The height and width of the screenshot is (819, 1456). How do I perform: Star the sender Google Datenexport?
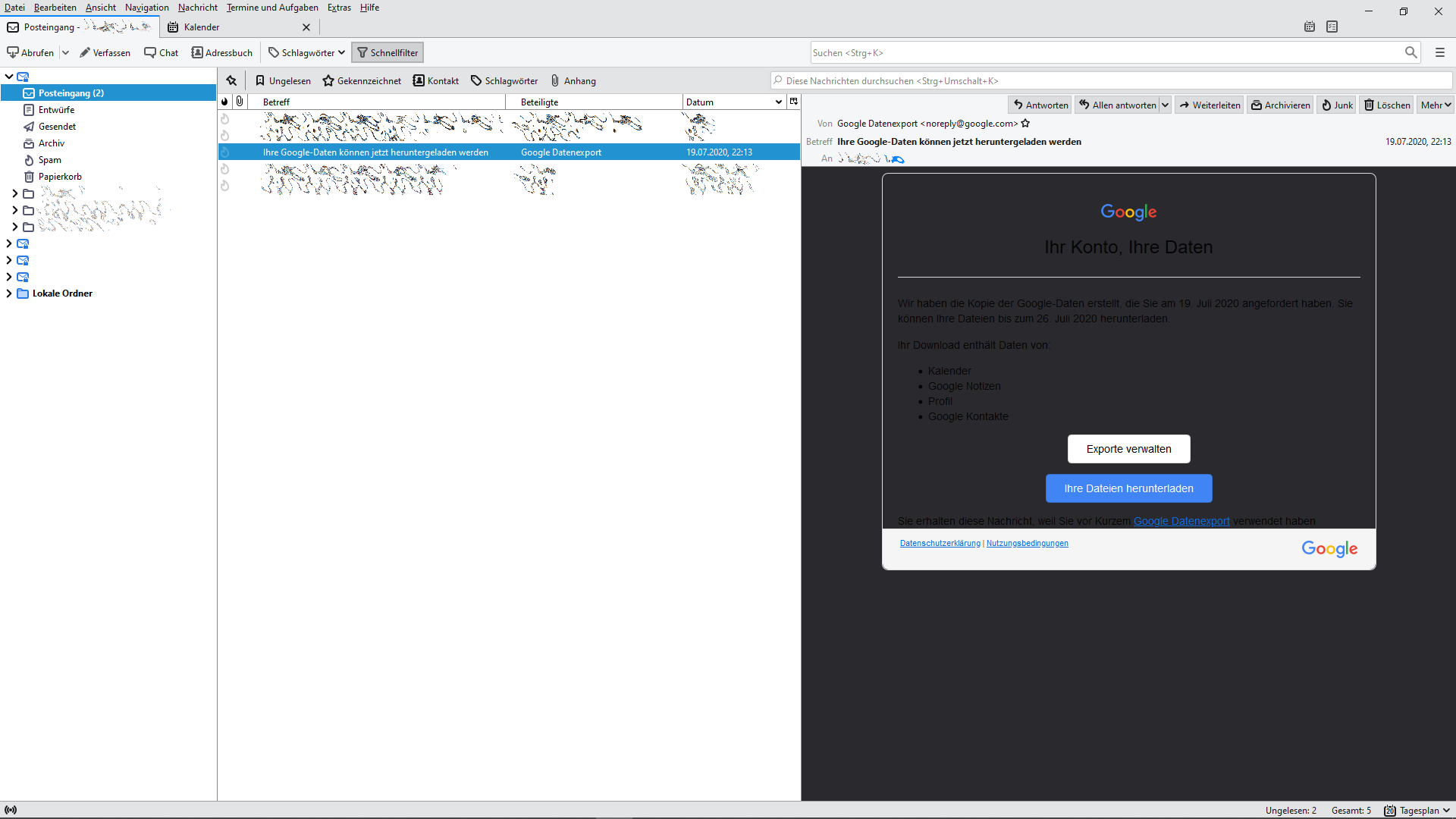tap(1025, 124)
